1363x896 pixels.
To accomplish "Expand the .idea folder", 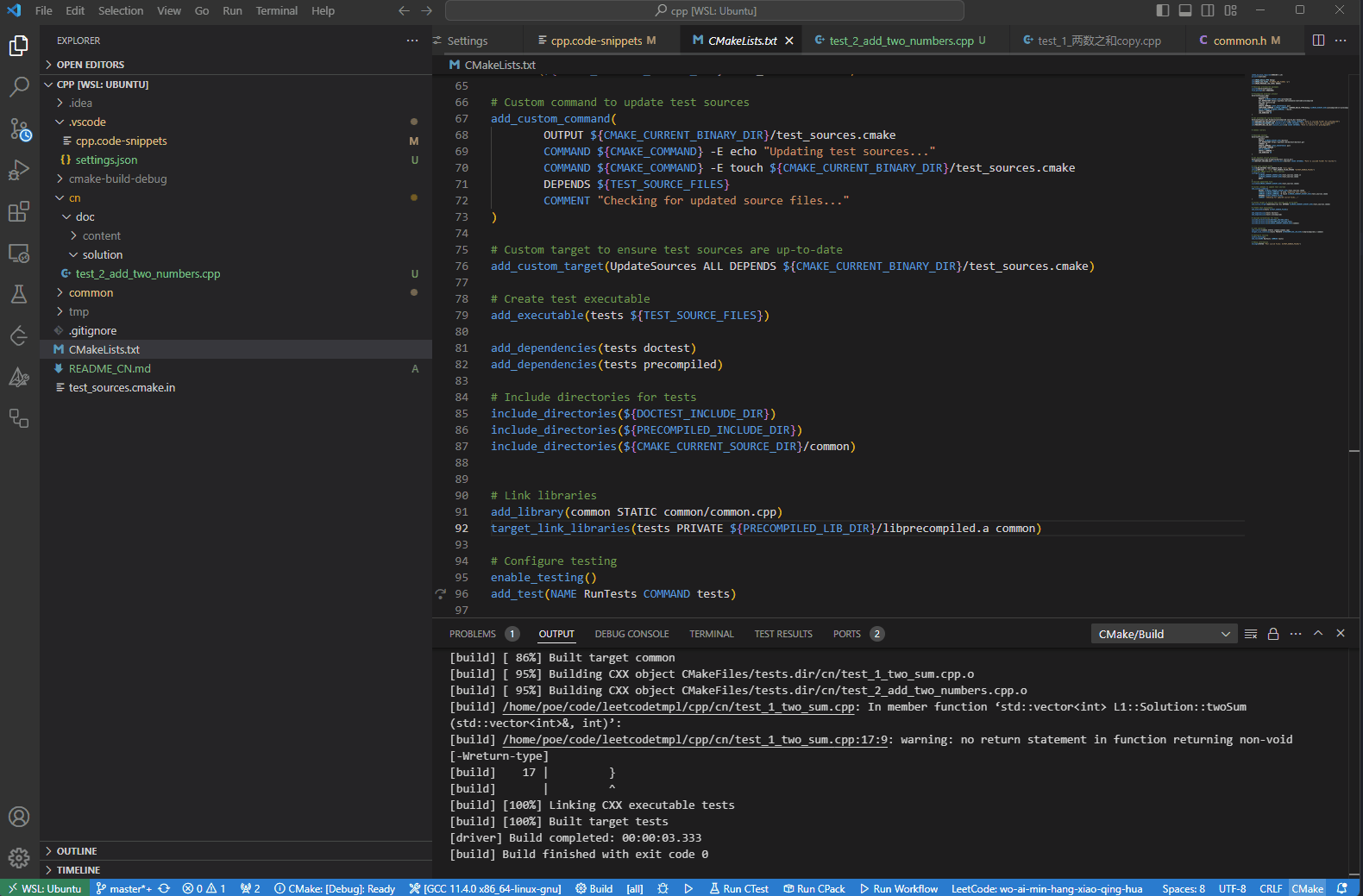I will [236, 103].
